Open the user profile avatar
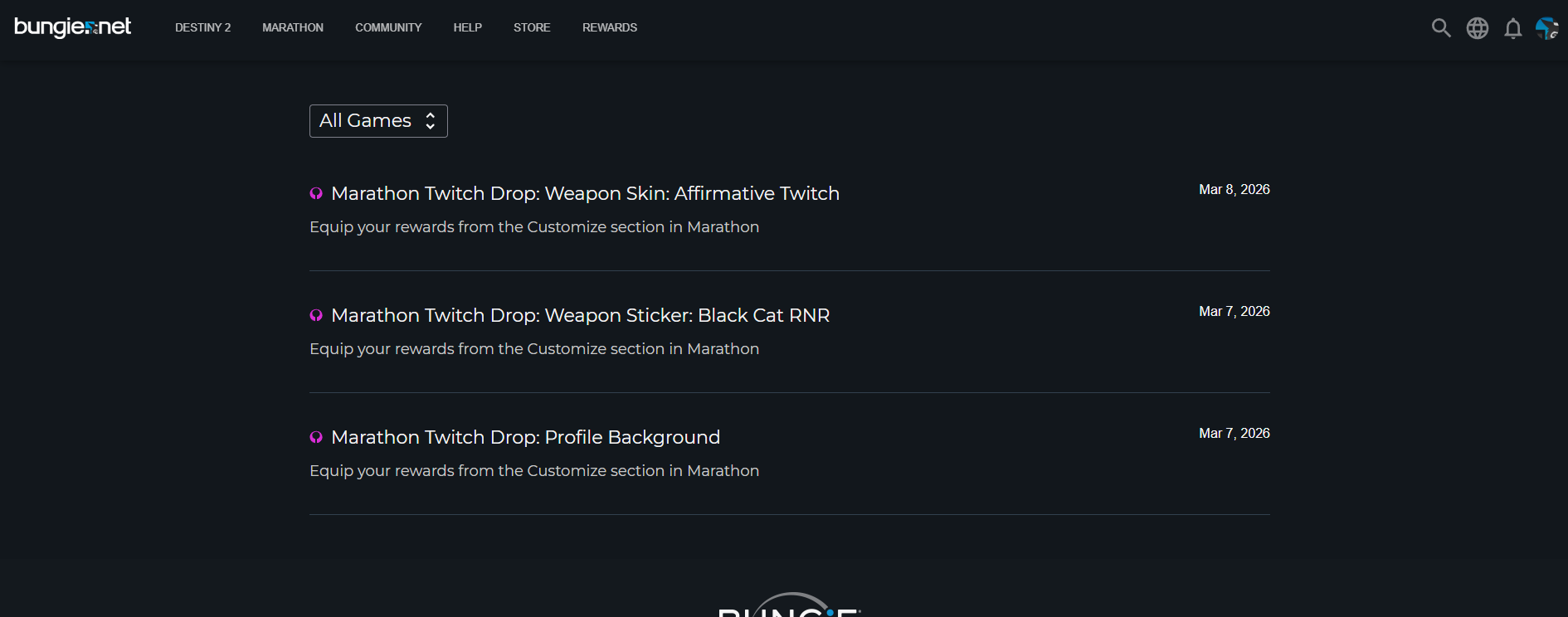This screenshot has width=1568, height=617. point(1546,28)
